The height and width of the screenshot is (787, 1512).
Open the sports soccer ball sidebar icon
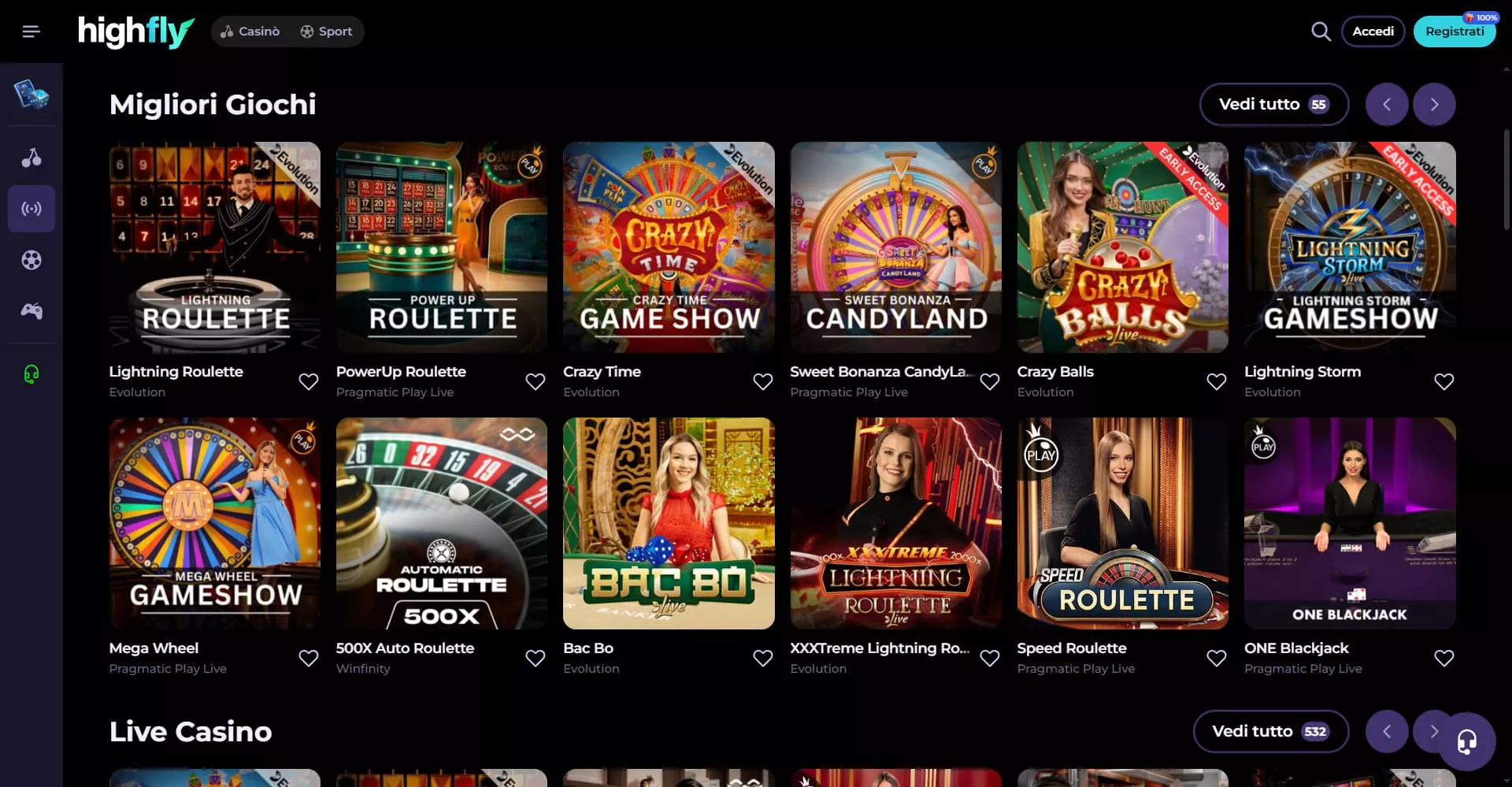click(31, 260)
